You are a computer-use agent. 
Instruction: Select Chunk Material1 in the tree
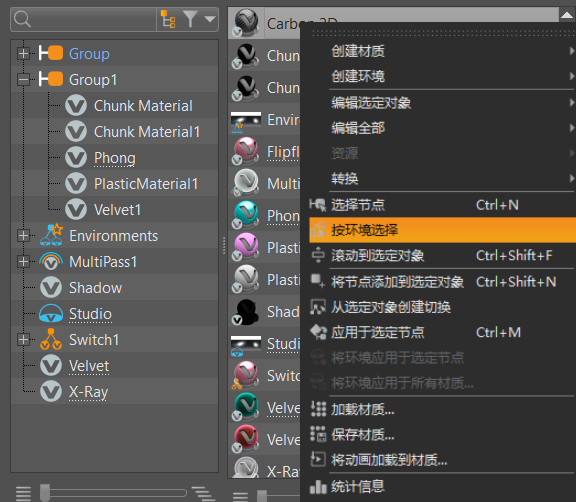(147, 131)
